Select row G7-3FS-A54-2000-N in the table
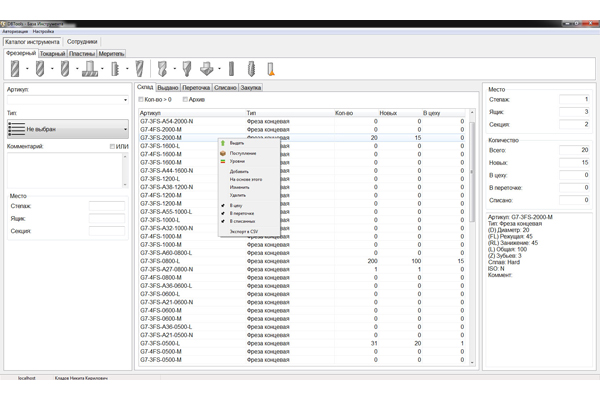Screen dimensions: 600x400 pos(302,121)
